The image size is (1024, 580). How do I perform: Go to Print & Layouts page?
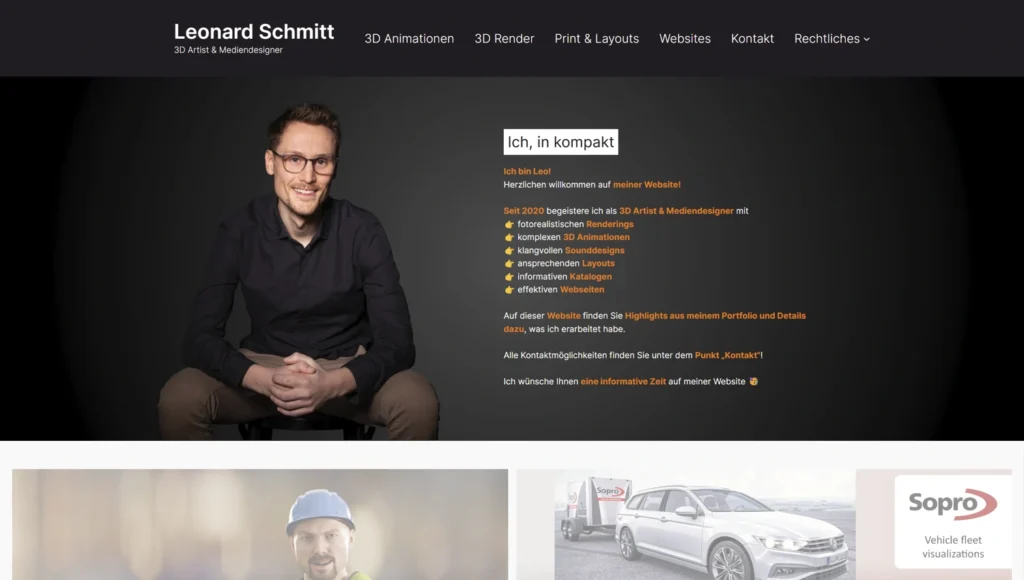(x=596, y=39)
